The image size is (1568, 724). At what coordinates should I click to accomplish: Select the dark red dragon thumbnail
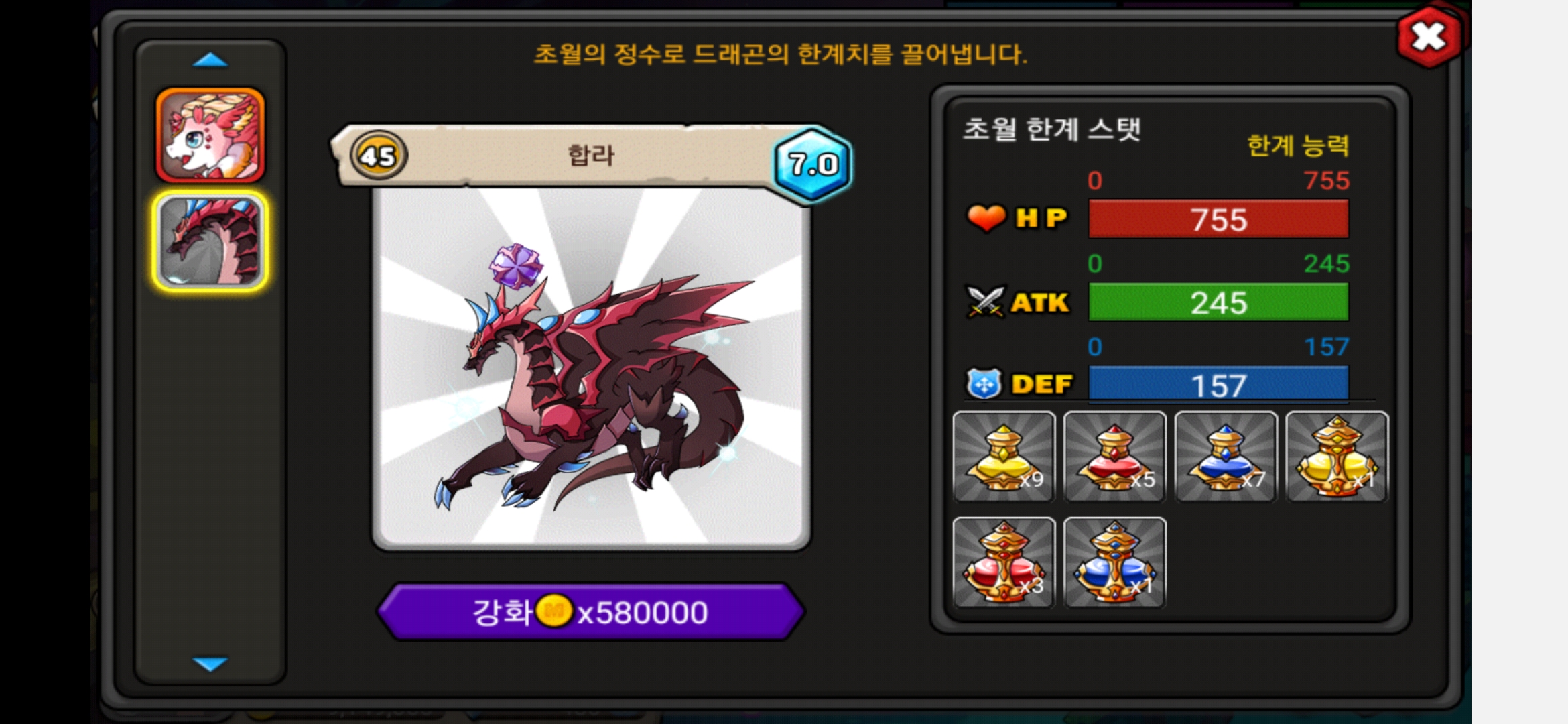click(210, 241)
